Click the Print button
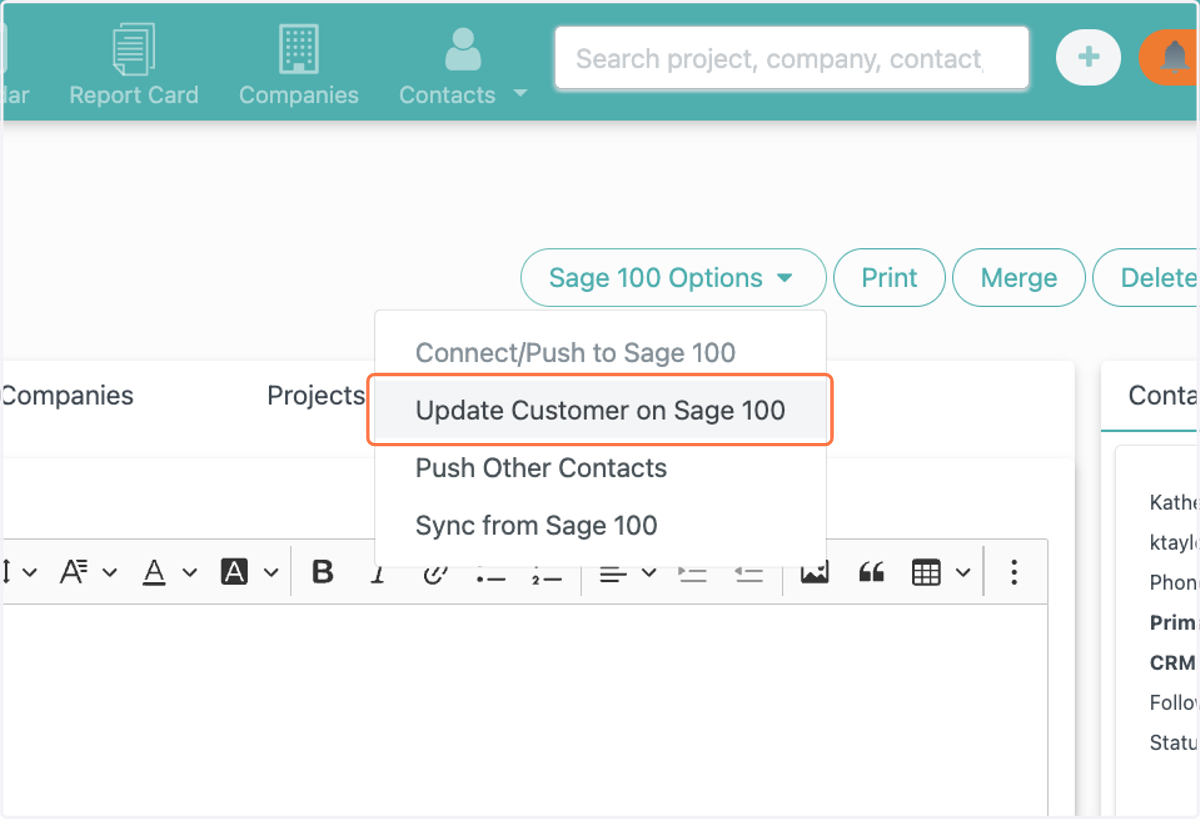The height and width of the screenshot is (819, 1200). (x=889, y=278)
